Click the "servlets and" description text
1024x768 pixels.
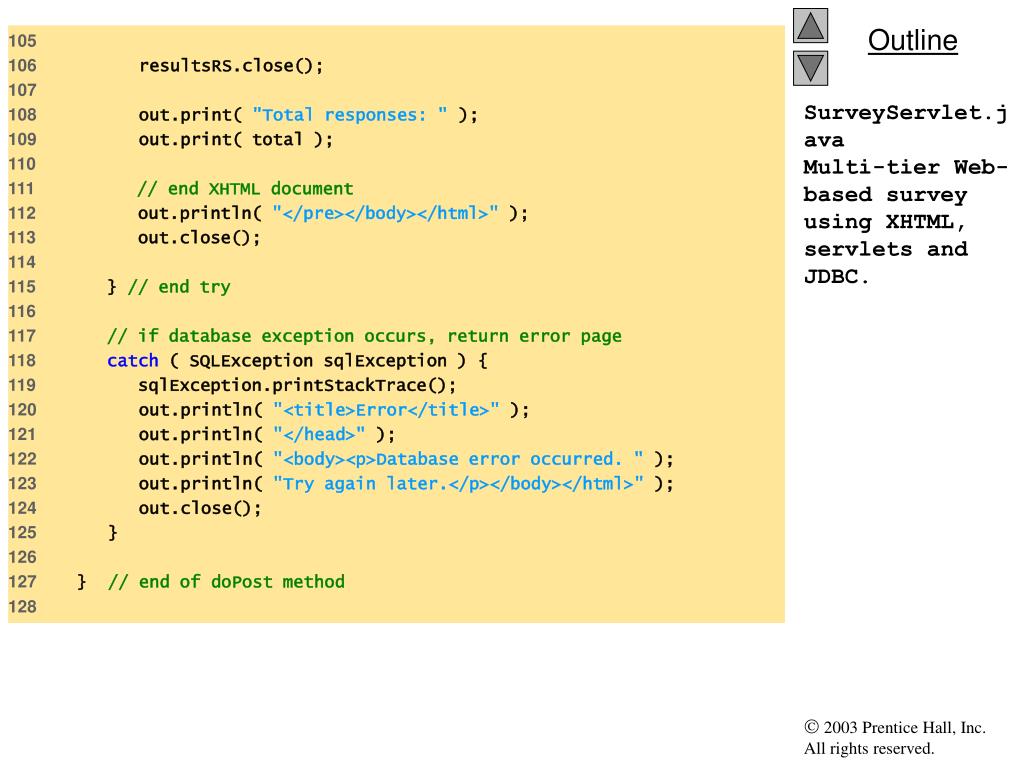pos(886,249)
